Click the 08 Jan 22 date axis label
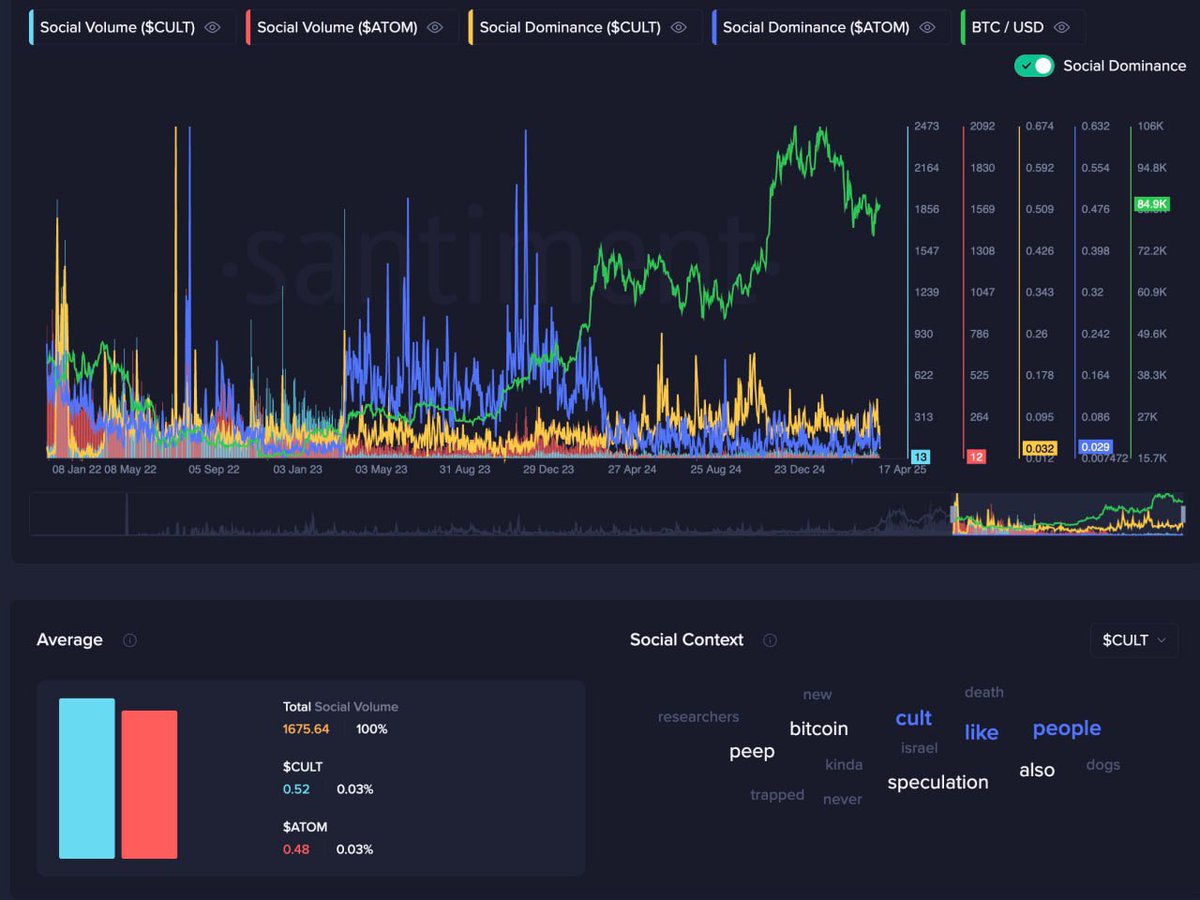The width and height of the screenshot is (1200, 900). point(76,469)
